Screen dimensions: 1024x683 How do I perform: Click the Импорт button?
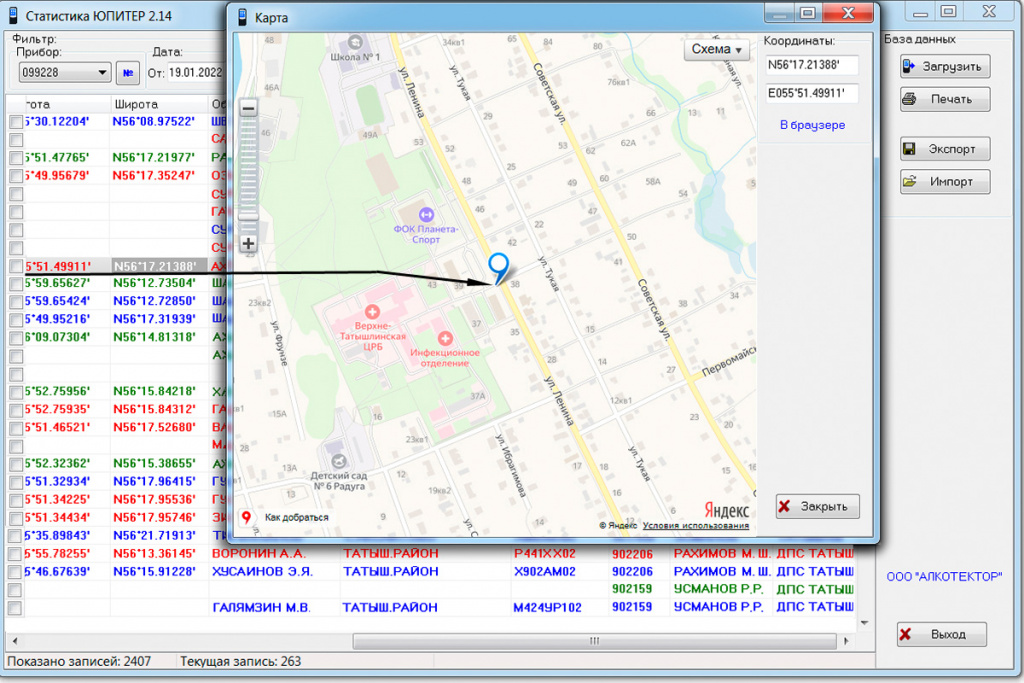[x=944, y=182]
